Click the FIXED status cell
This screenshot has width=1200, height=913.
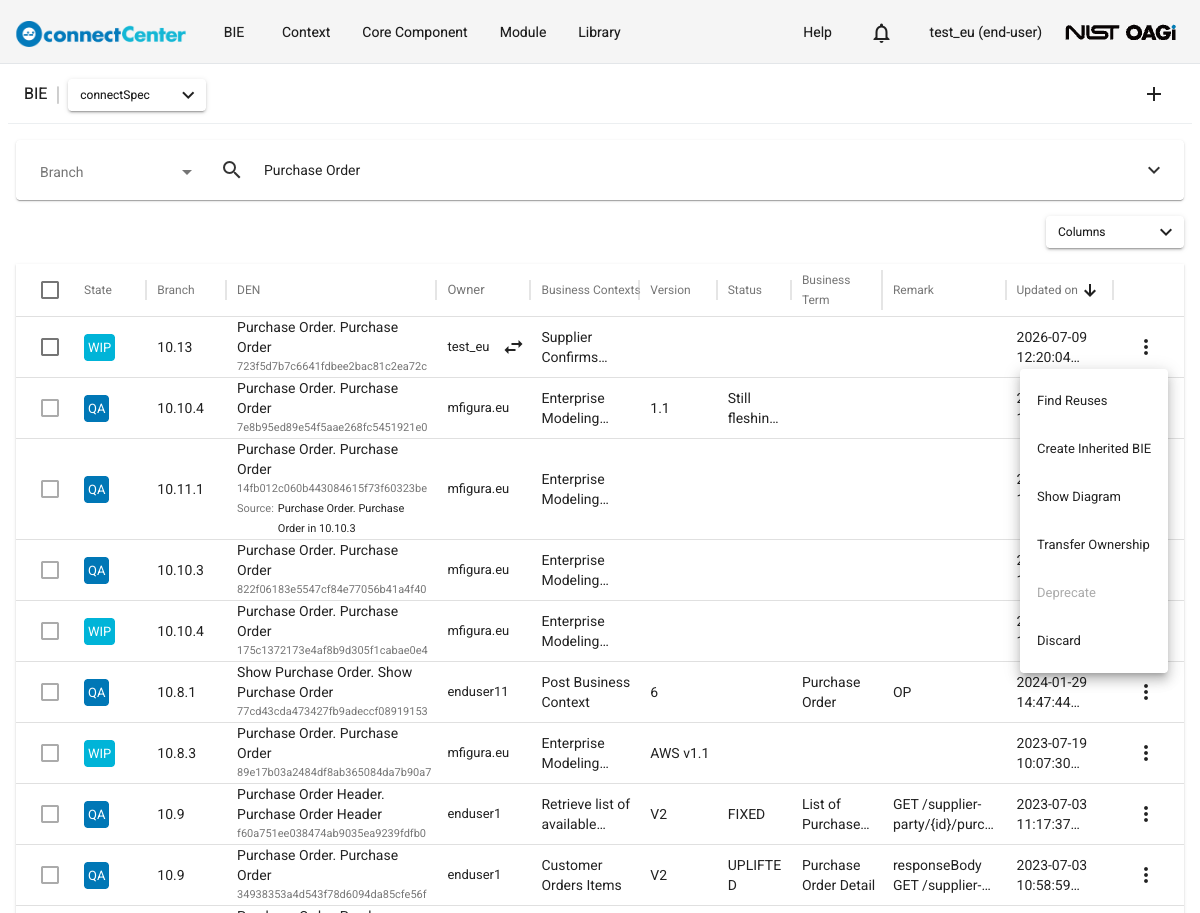tap(746, 814)
